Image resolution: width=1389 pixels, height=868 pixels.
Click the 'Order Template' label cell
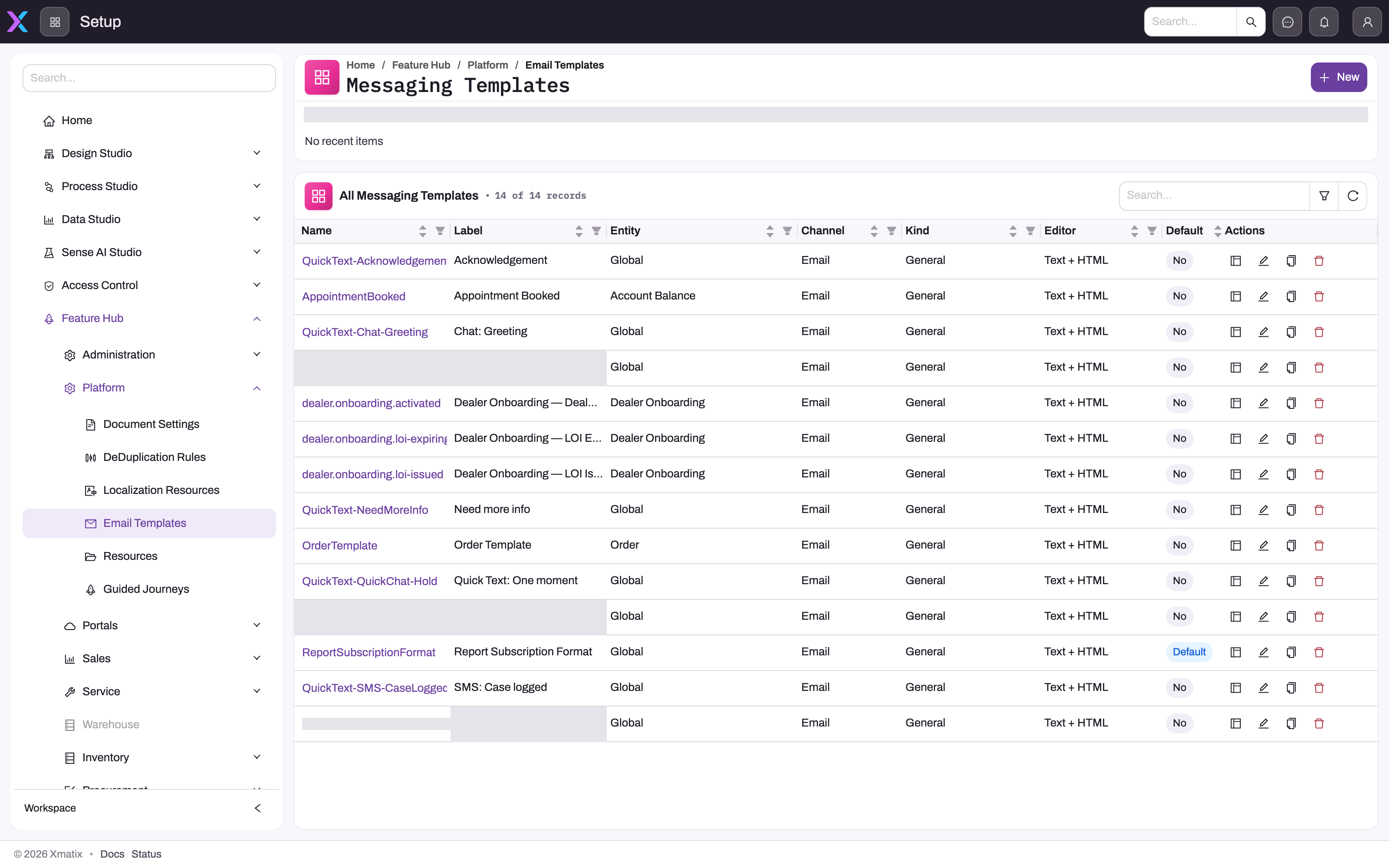493,545
